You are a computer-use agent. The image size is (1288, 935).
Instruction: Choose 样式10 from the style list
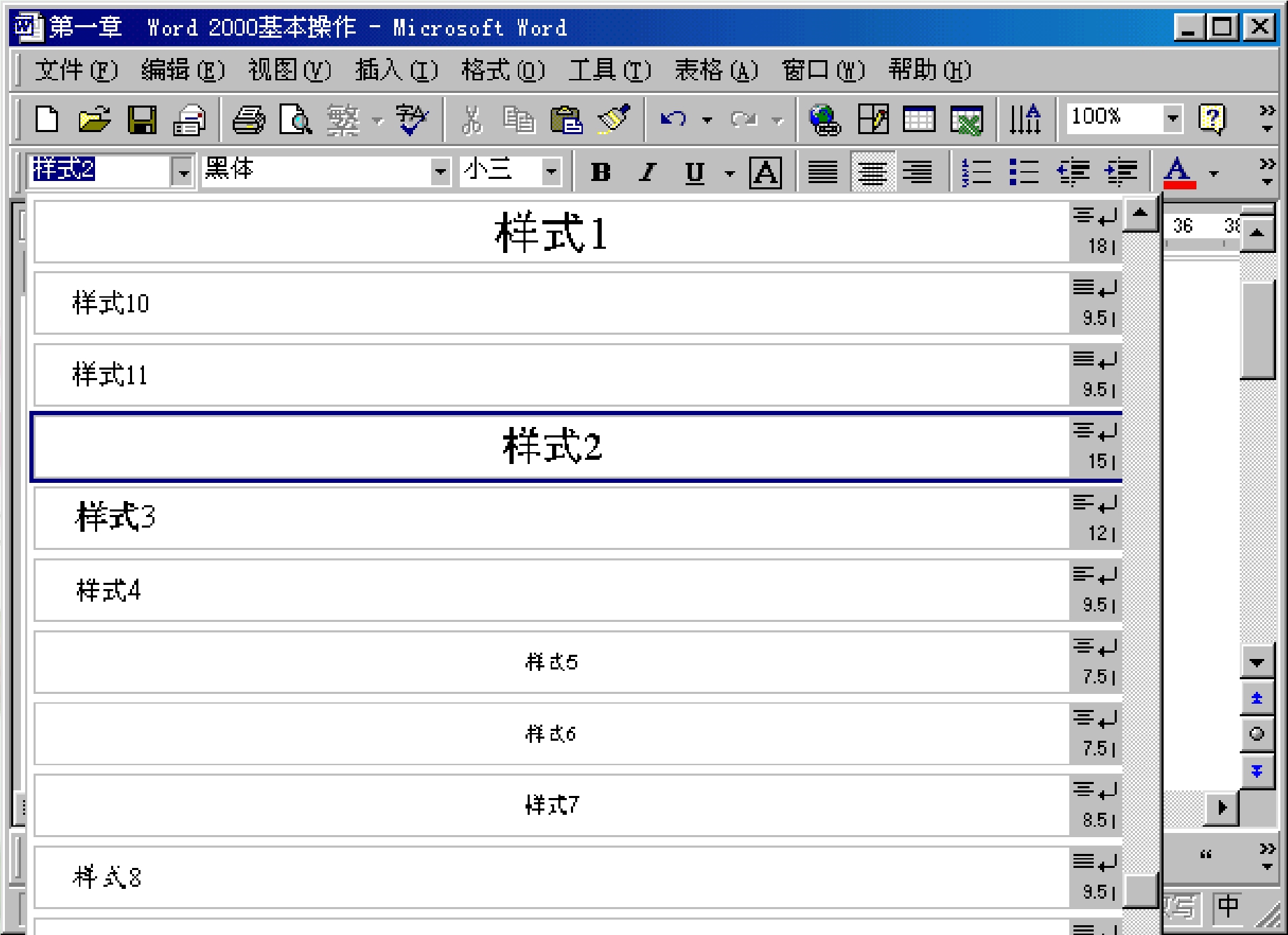click(x=577, y=303)
